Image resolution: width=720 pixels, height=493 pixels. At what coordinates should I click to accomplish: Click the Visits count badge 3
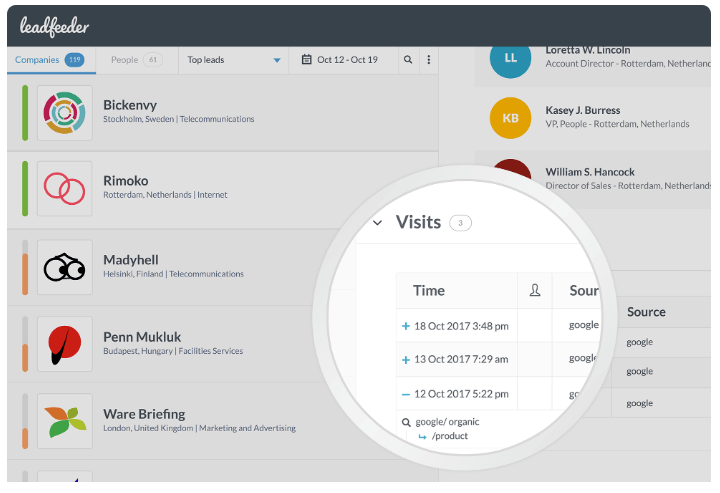click(460, 223)
